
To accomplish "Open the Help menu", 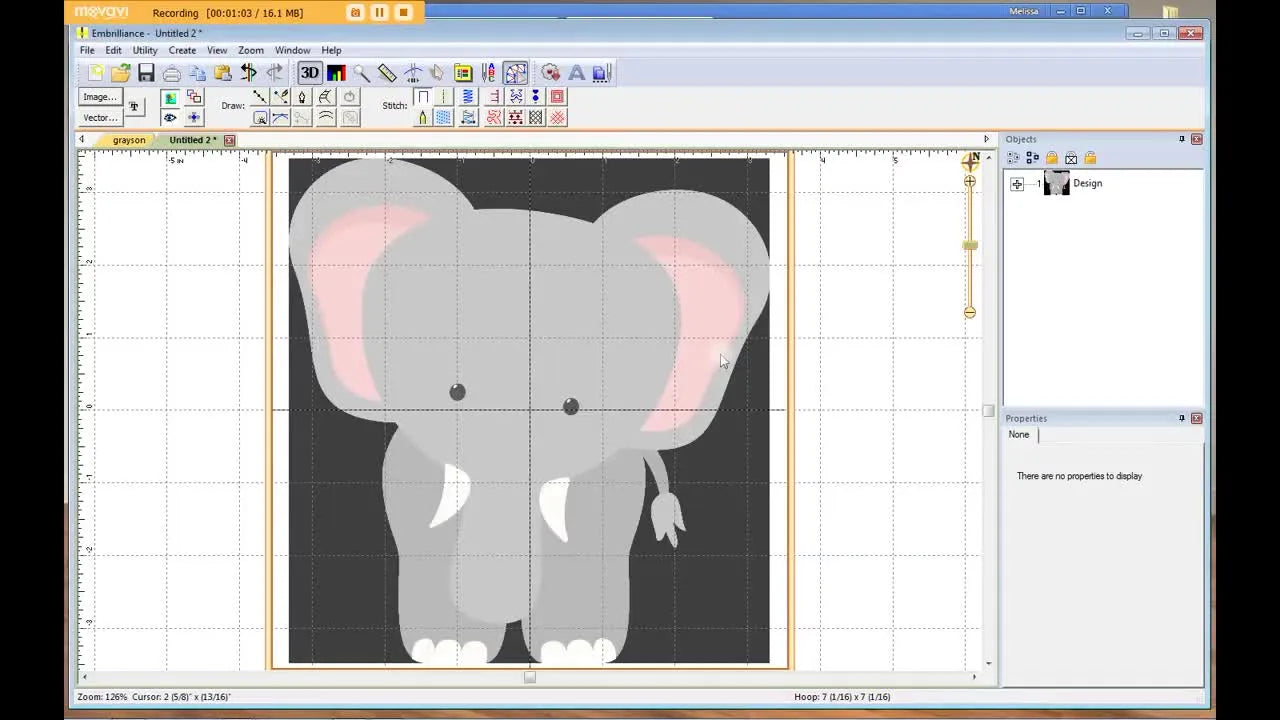I will [331, 50].
